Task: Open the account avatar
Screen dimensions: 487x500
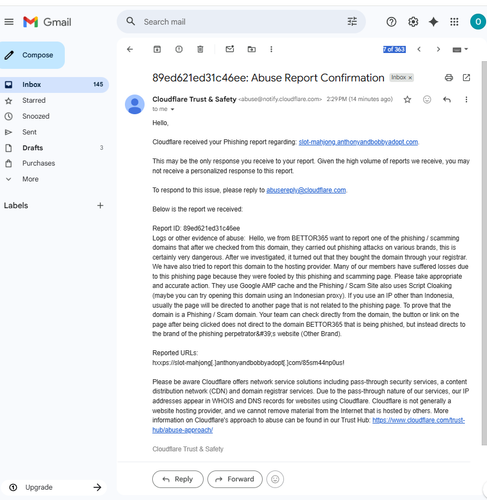Action: [478, 22]
